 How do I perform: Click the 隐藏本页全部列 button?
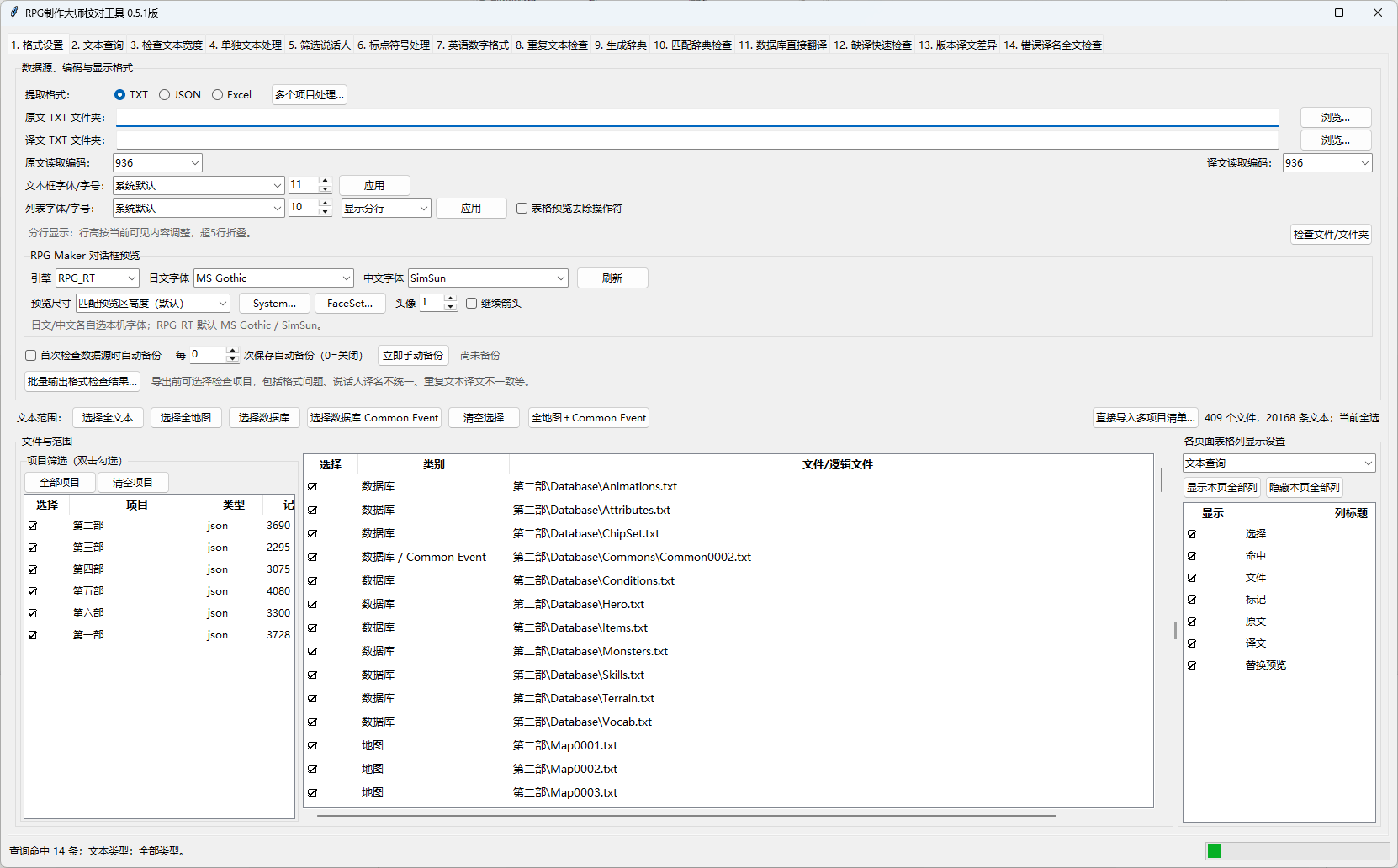(x=1305, y=488)
